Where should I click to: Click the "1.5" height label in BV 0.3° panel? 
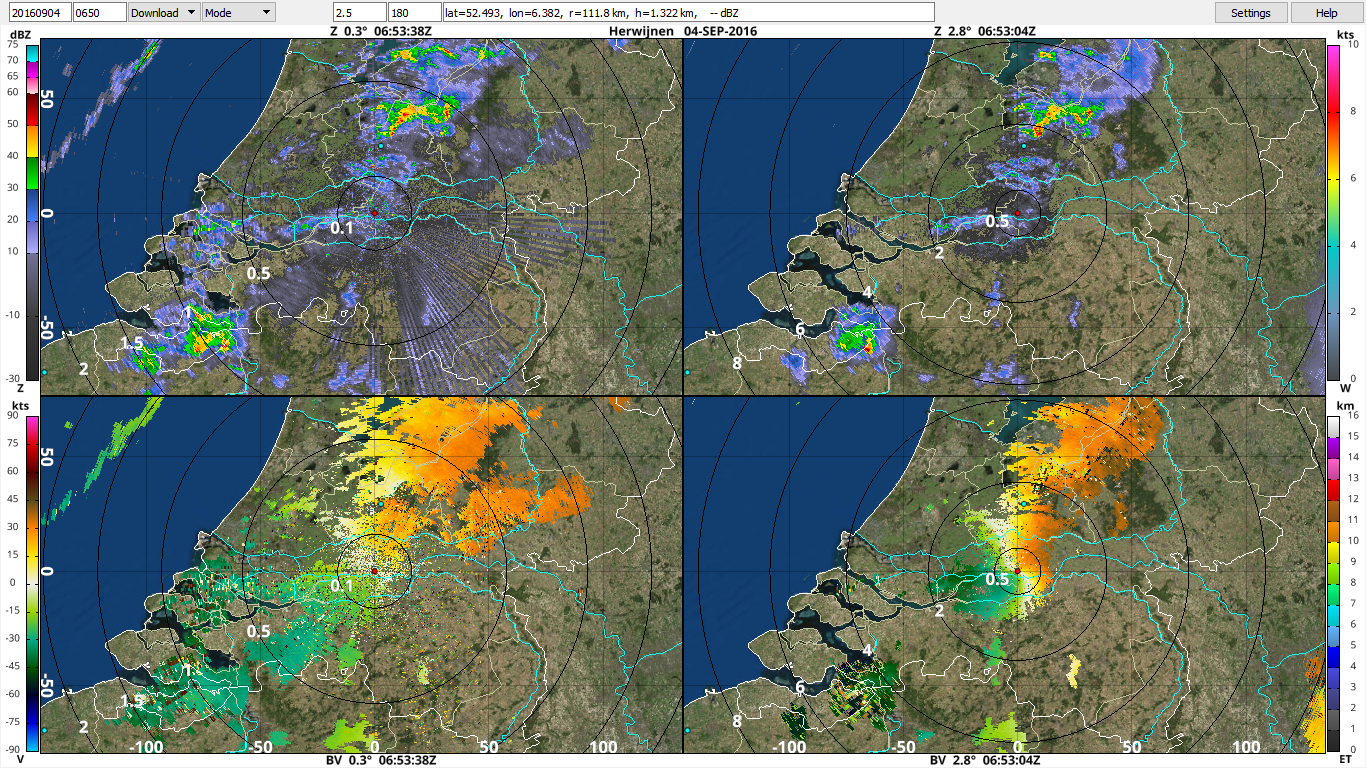pos(132,701)
